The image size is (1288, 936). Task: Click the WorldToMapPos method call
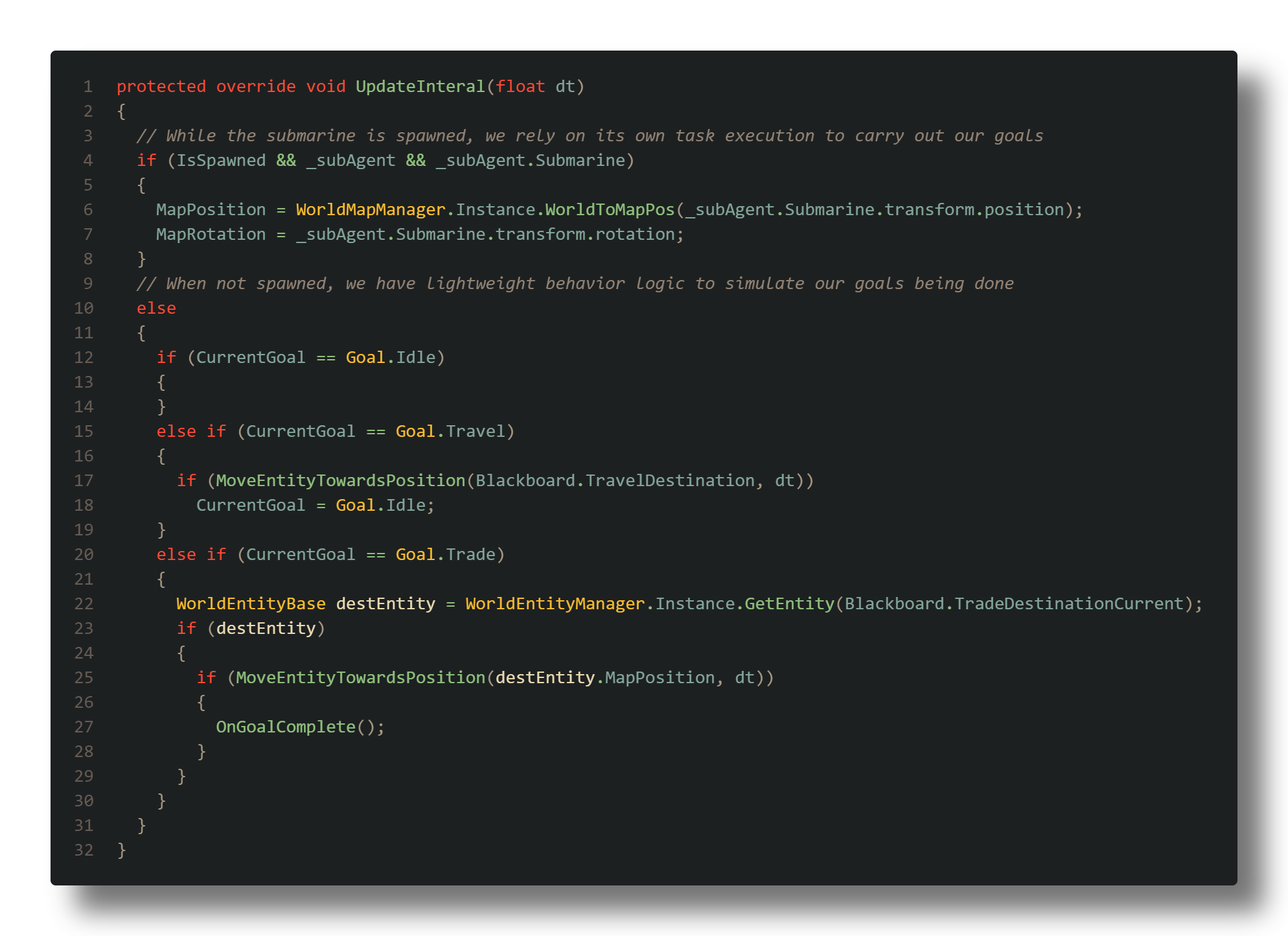[x=602, y=209]
